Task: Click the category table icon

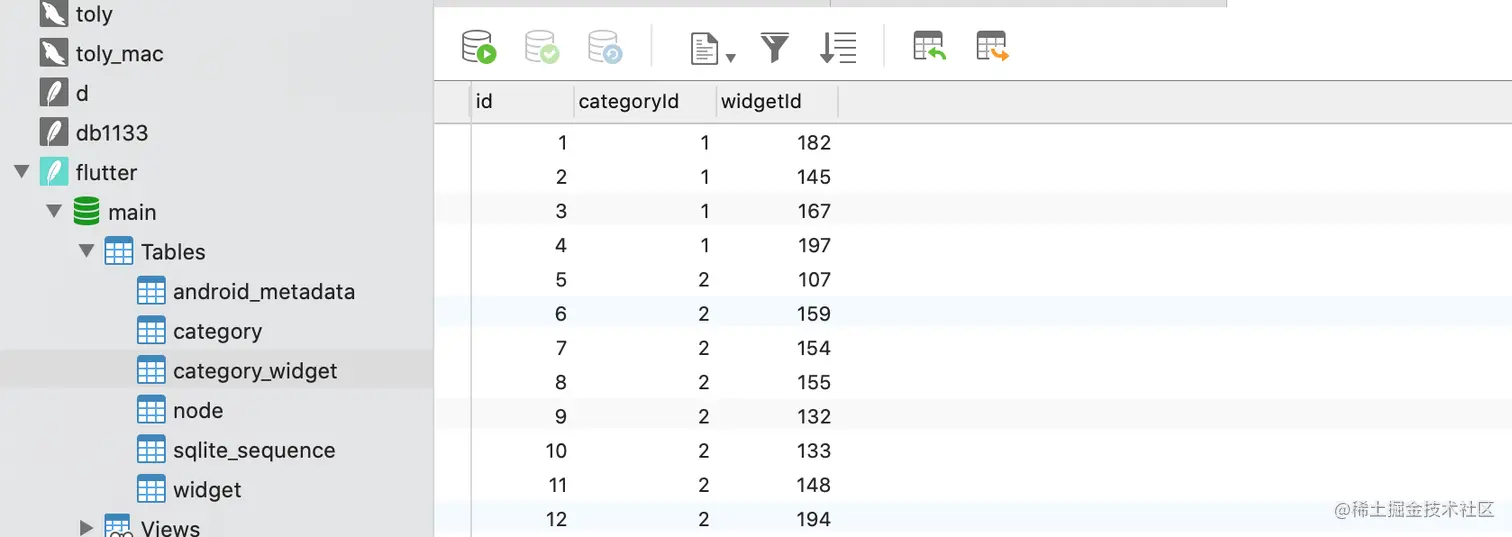Action: (x=151, y=331)
